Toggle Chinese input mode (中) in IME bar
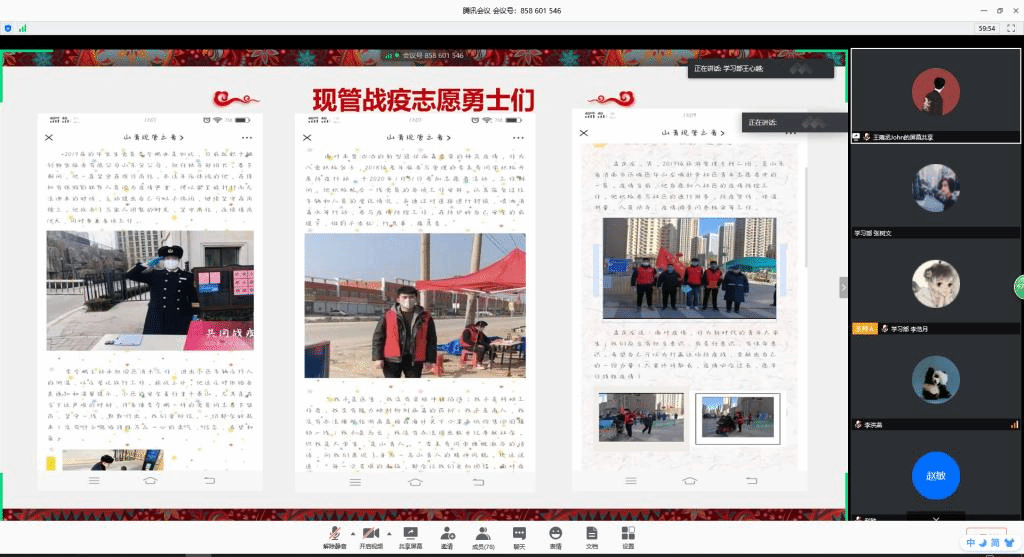This screenshot has width=1024, height=557. (969, 542)
